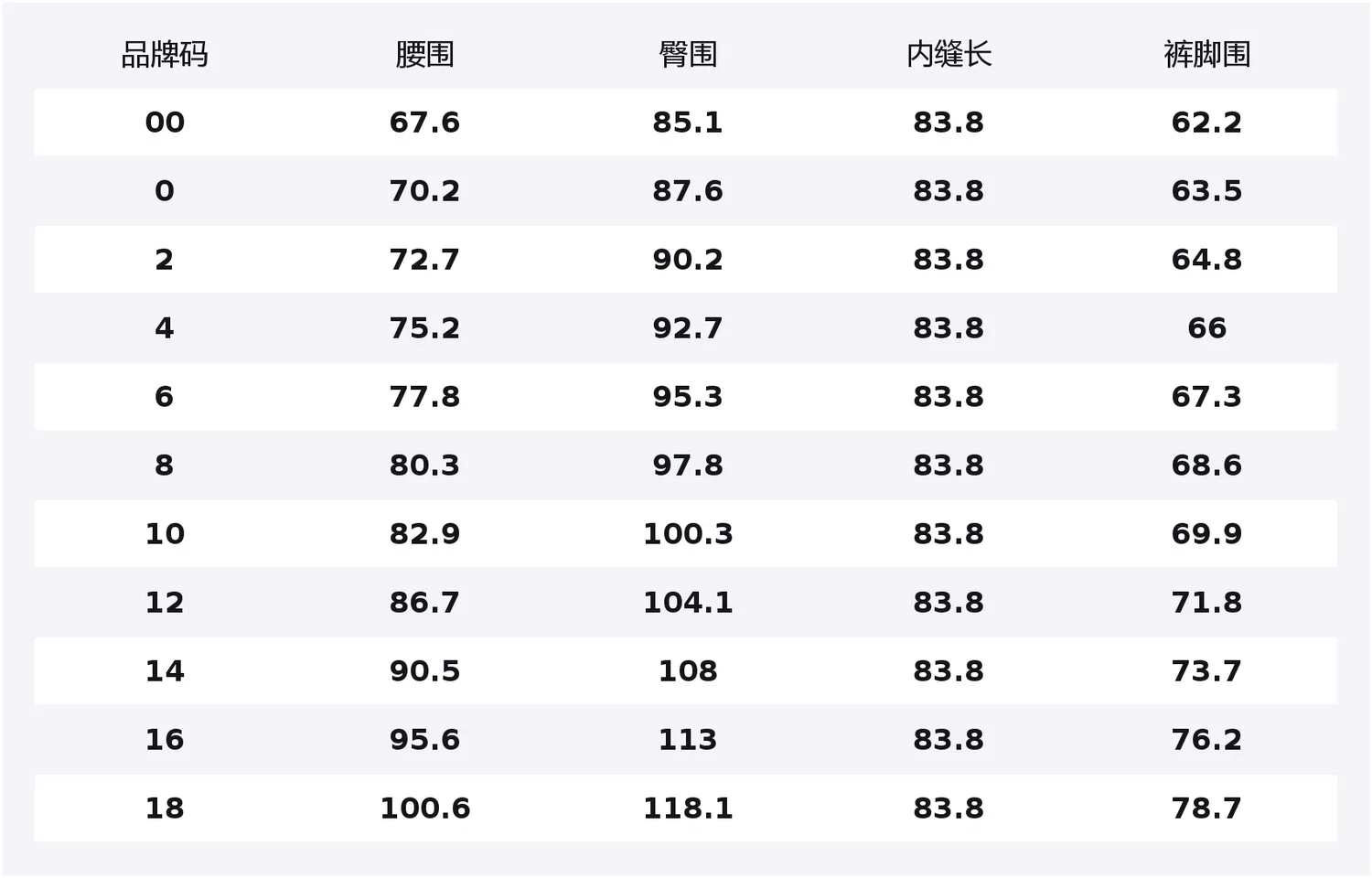This screenshot has width=1372, height=878.
Task: Select hip value 118.1
Action: (x=688, y=808)
